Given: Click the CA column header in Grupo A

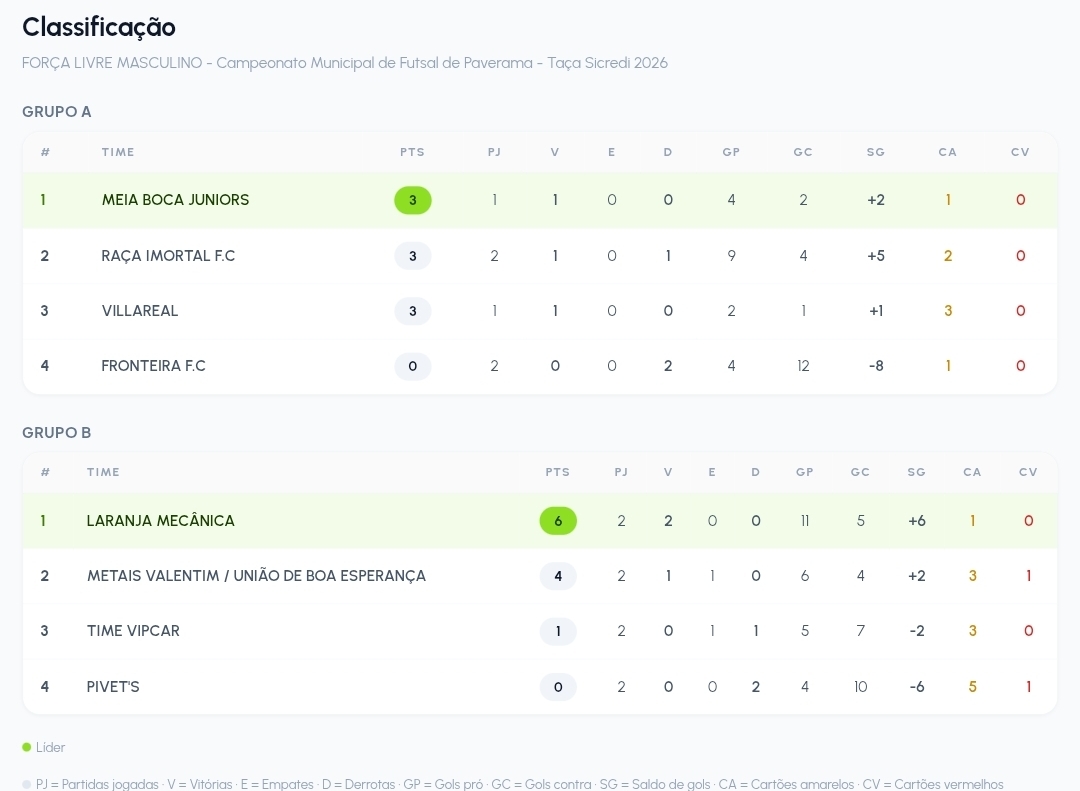Looking at the screenshot, I should [x=948, y=152].
